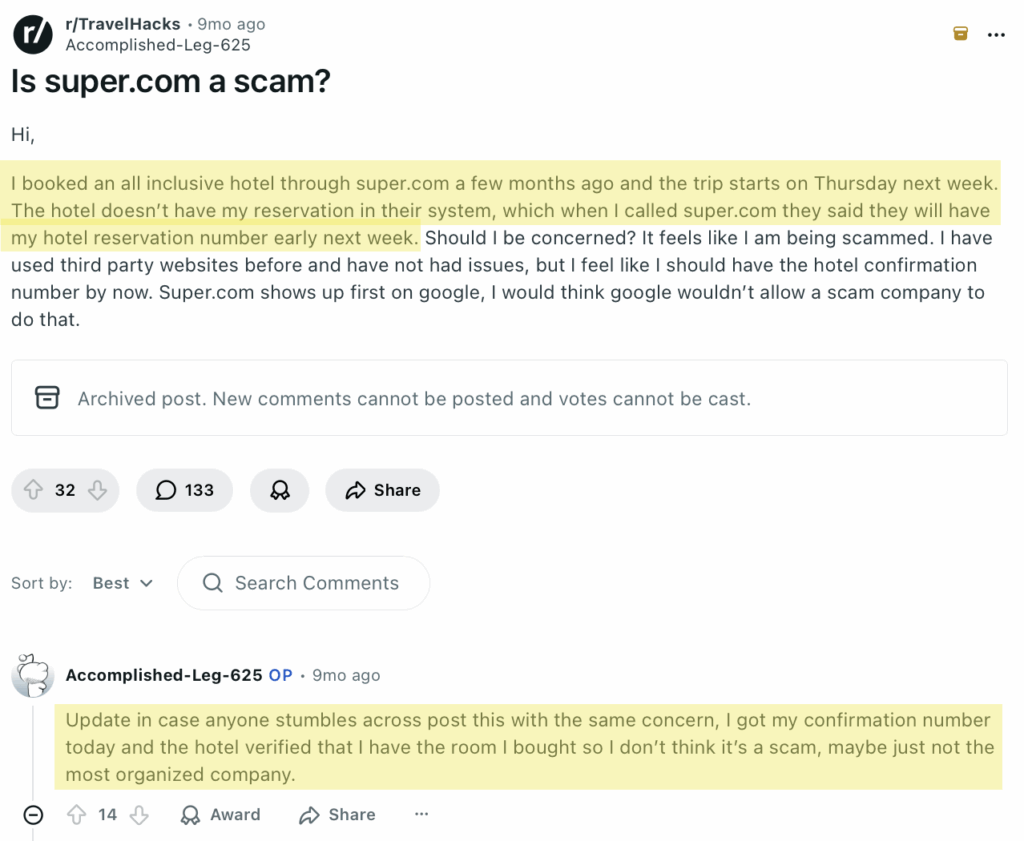
Task: Click the archived post box icon
Action: (x=47, y=397)
